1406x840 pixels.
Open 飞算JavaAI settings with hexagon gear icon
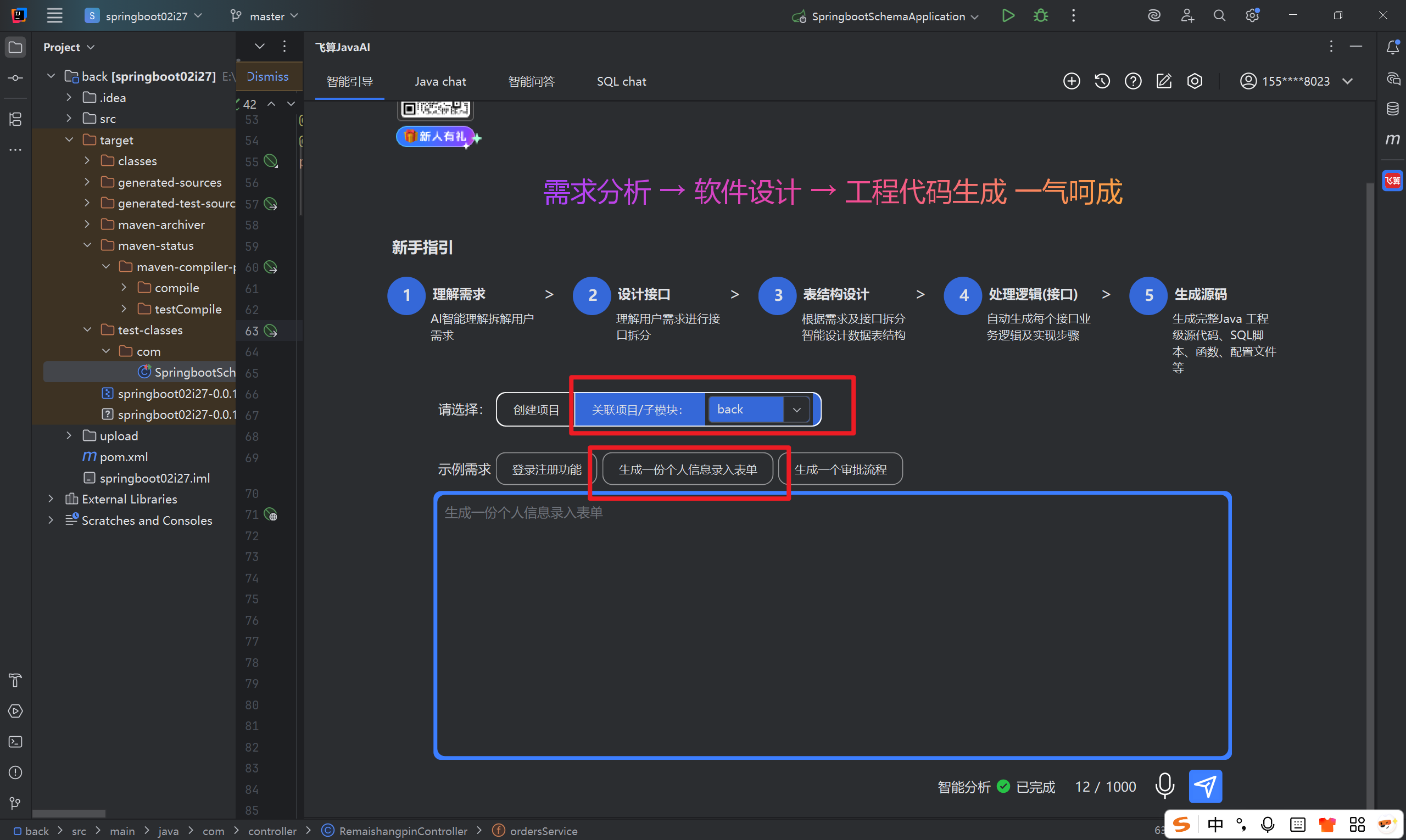click(x=1194, y=81)
